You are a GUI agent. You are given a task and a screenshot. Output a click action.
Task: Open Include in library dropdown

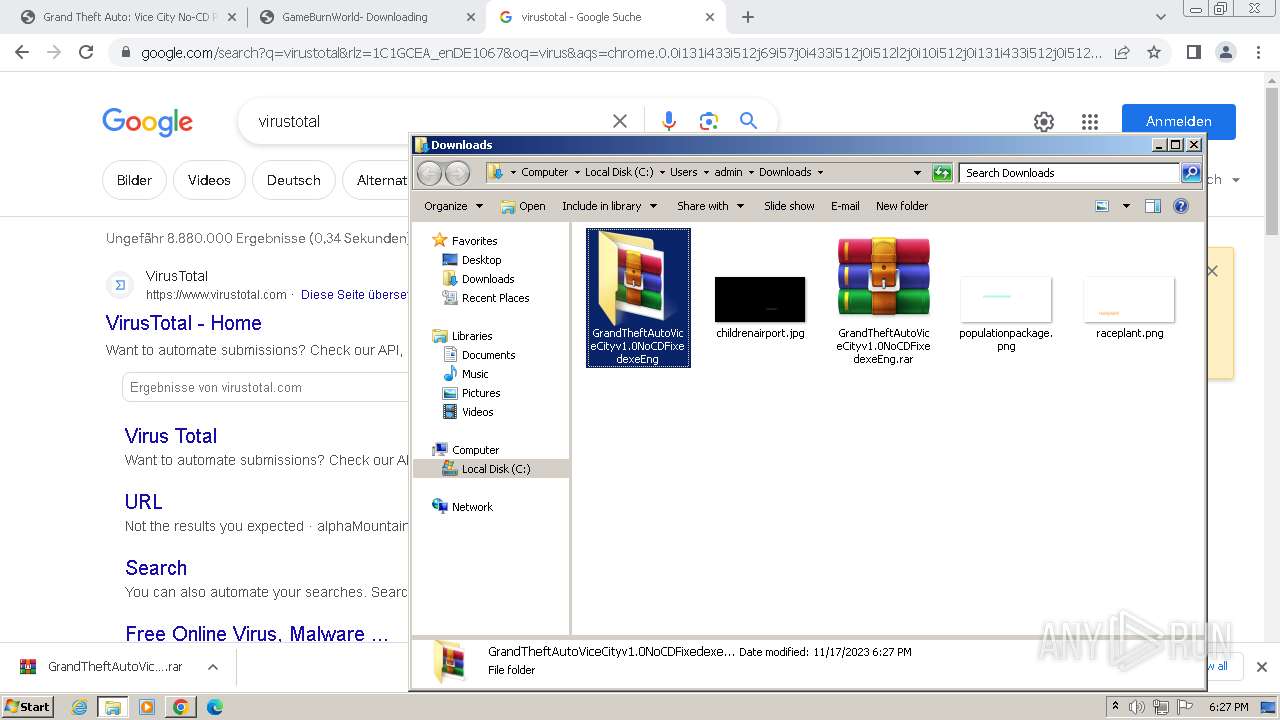pyautogui.click(x=610, y=206)
